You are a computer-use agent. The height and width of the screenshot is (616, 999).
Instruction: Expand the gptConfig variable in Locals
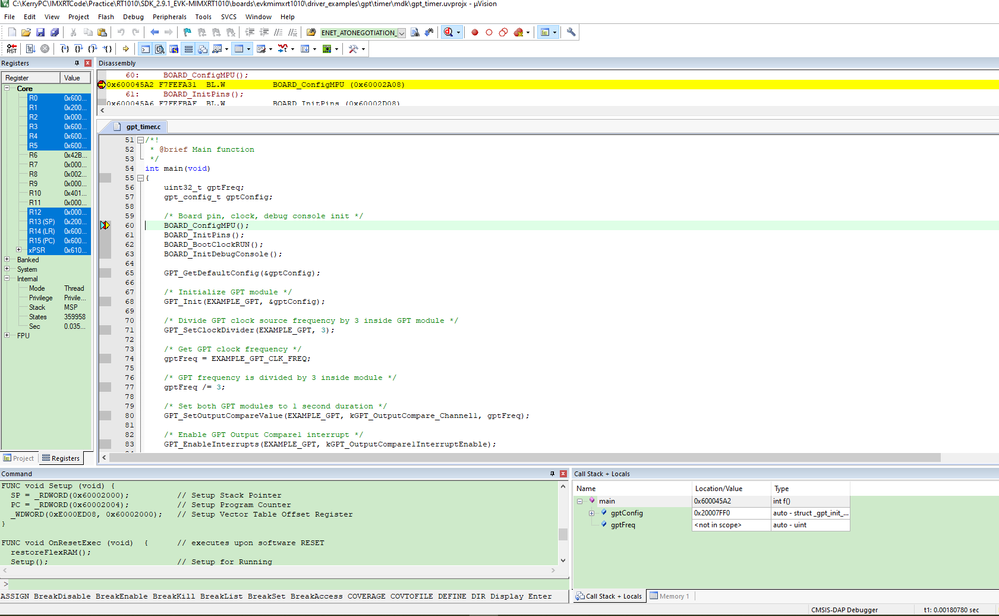(x=591, y=513)
